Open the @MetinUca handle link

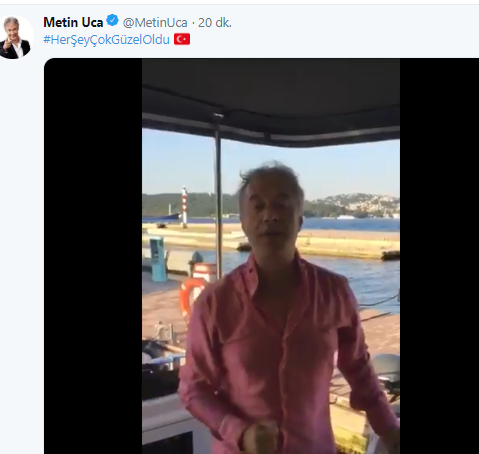[155, 23]
